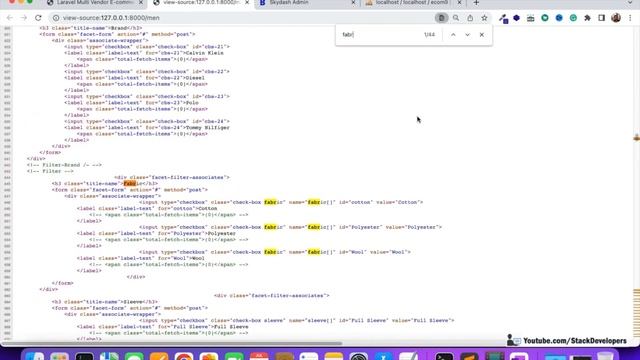Bookmark this page with the star icon
The width and height of the screenshot is (640, 360).
484,18
